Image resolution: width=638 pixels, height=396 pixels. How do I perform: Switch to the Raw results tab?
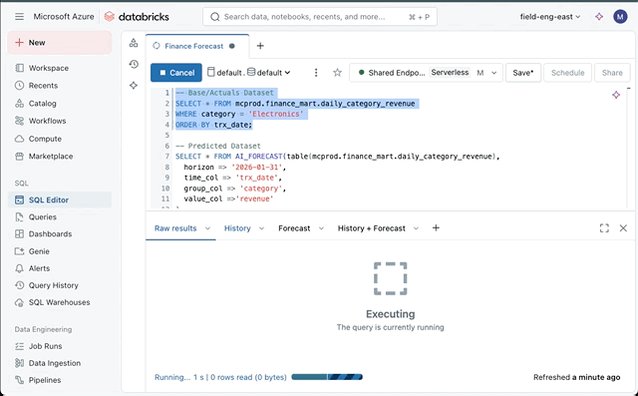coord(175,228)
